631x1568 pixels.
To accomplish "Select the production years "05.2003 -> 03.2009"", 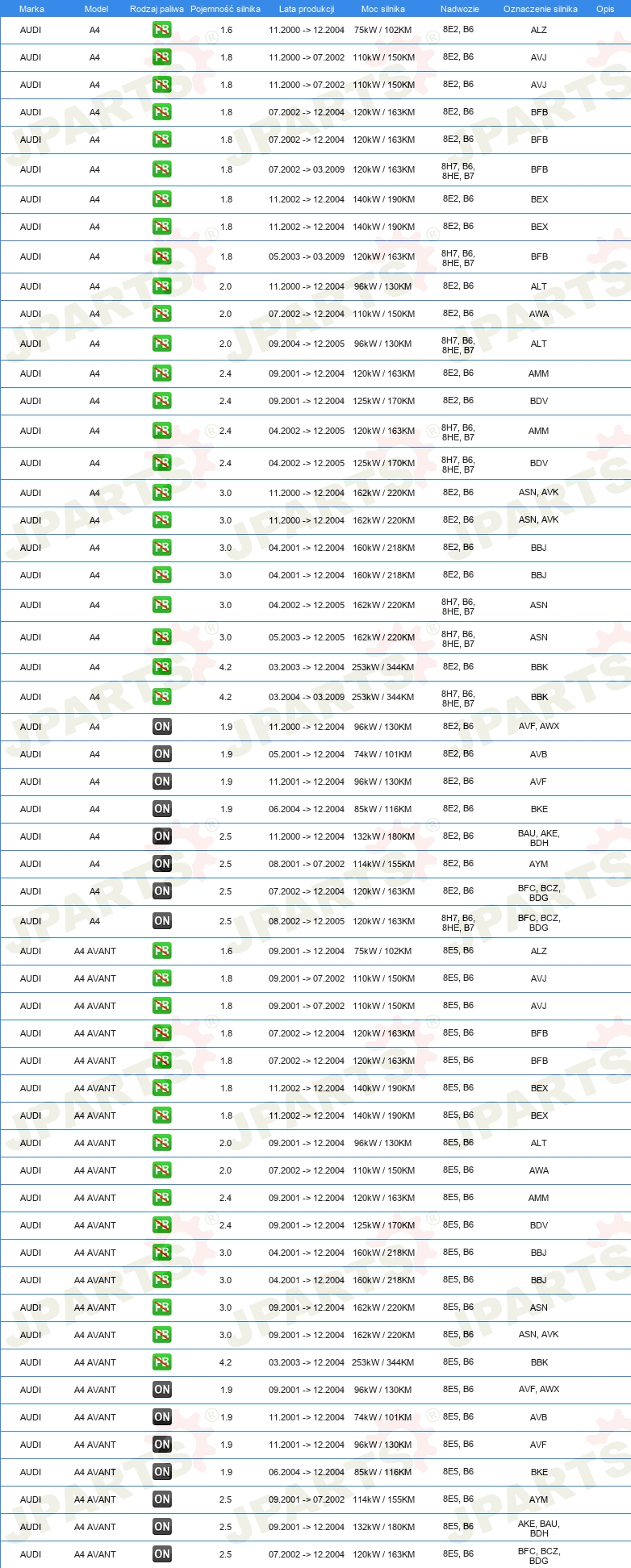I will pyautogui.click(x=307, y=256).
